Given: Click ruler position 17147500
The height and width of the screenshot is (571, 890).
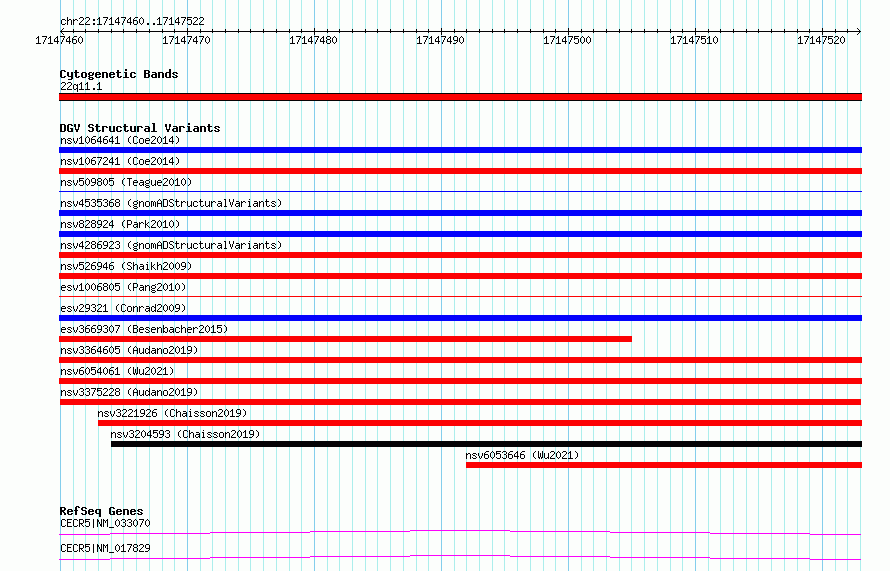Looking at the screenshot, I should pyautogui.click(x=567, y=40).
